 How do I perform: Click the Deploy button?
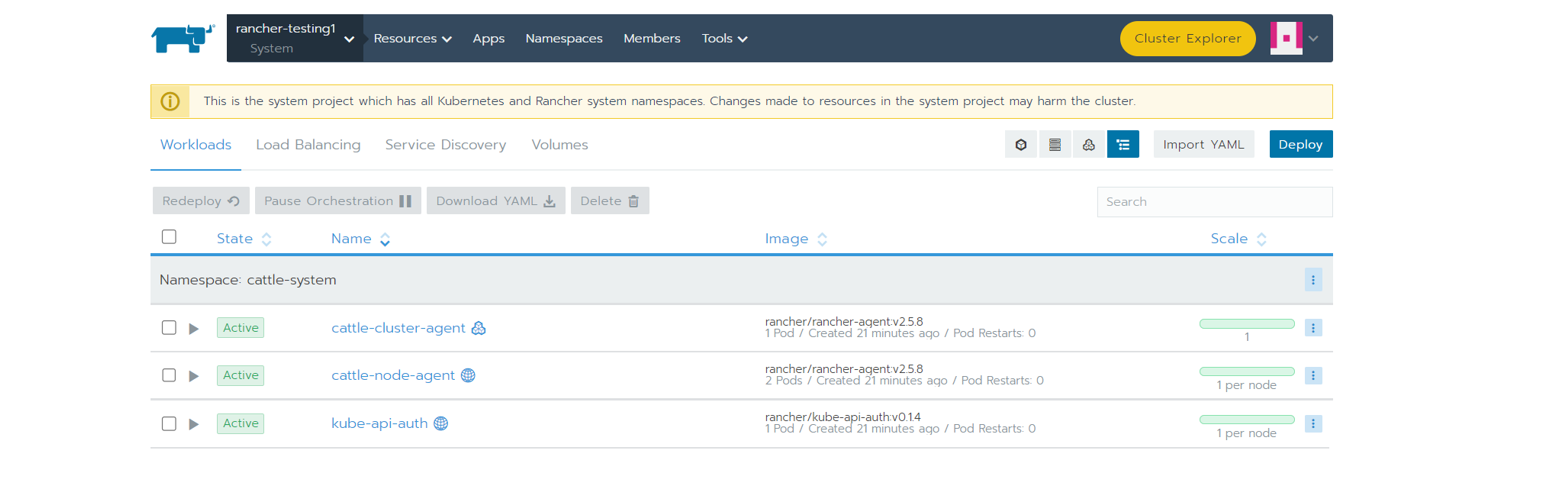pyautogui.click(x=1301, y=144)
